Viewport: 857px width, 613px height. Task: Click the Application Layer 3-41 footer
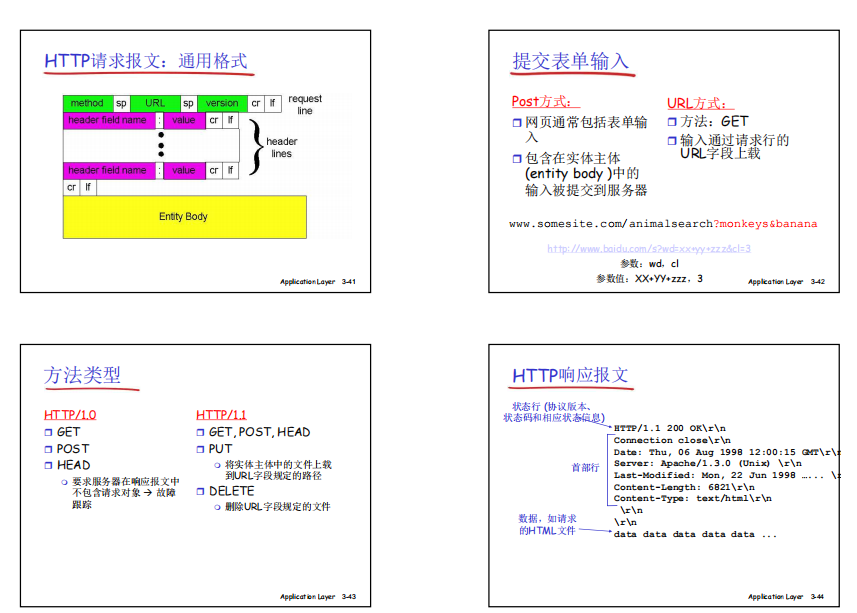[318, 282]
